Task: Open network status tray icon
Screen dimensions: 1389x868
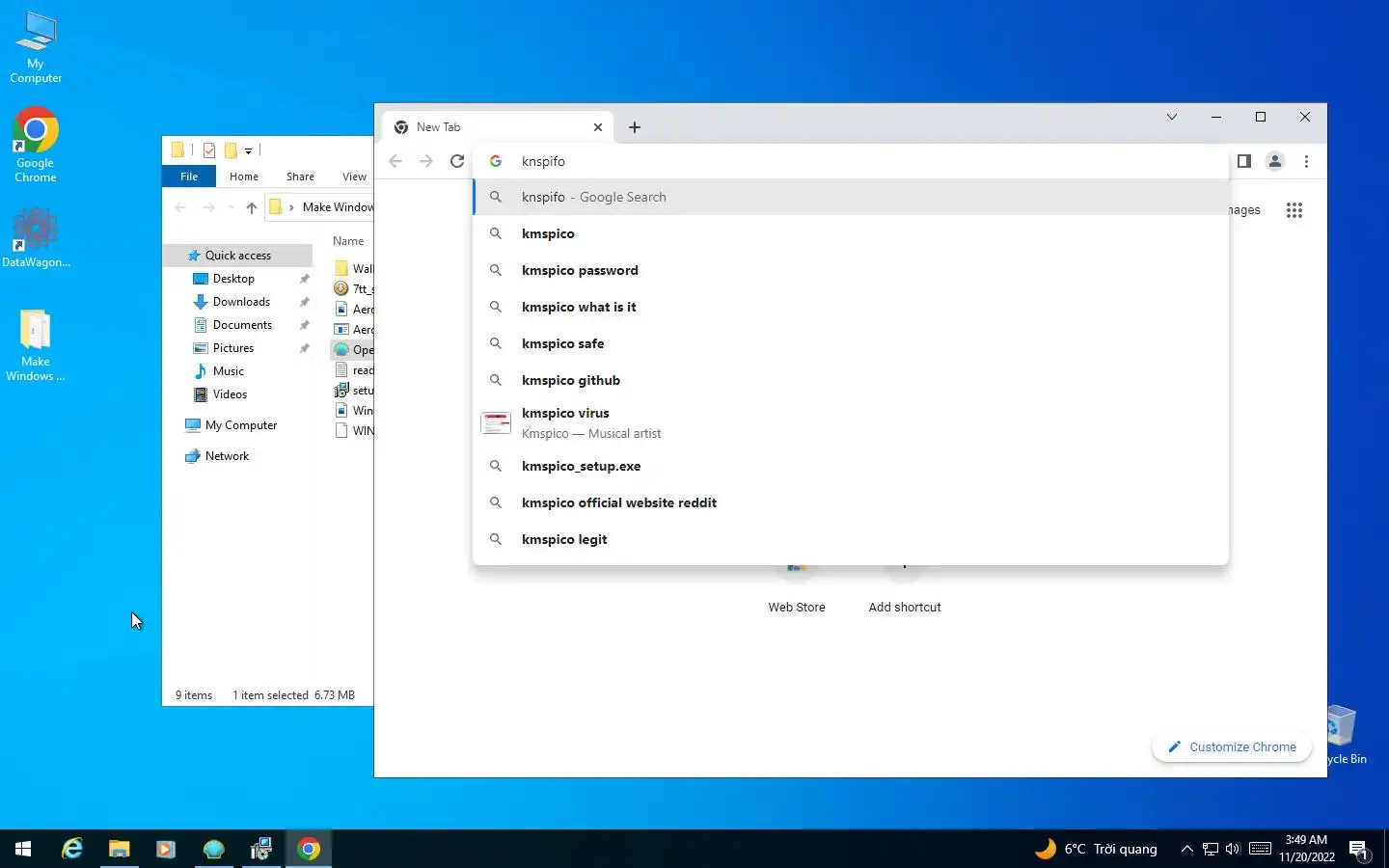Action: click(1211, 849)
